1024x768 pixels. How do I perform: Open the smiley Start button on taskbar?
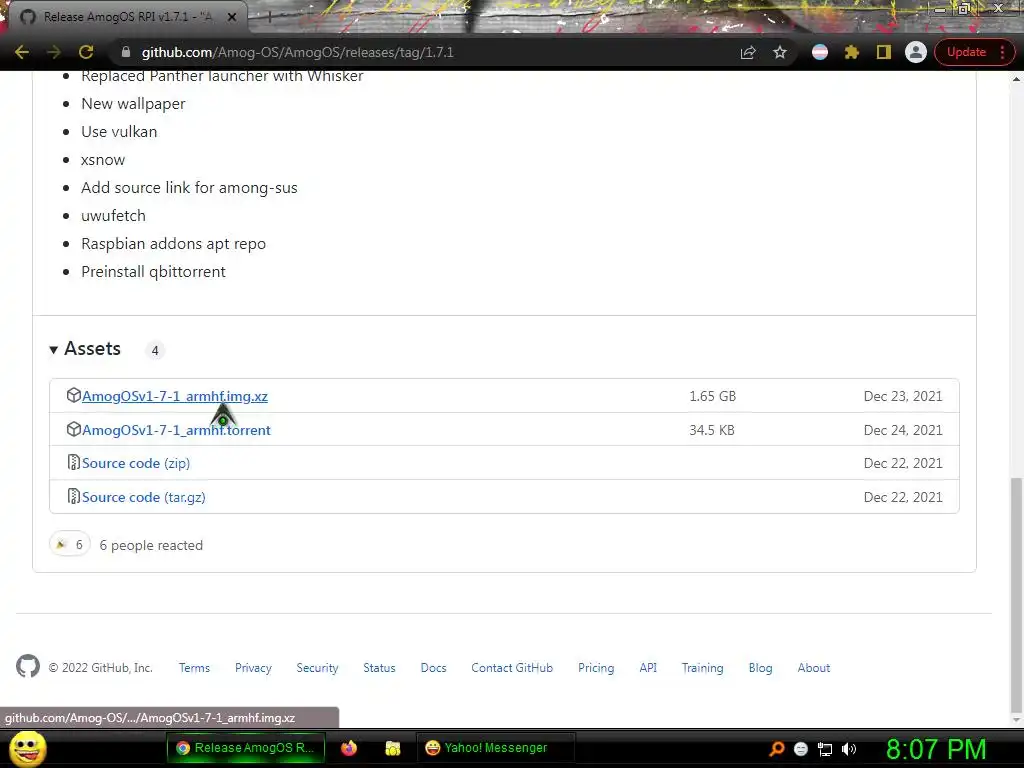27,748
